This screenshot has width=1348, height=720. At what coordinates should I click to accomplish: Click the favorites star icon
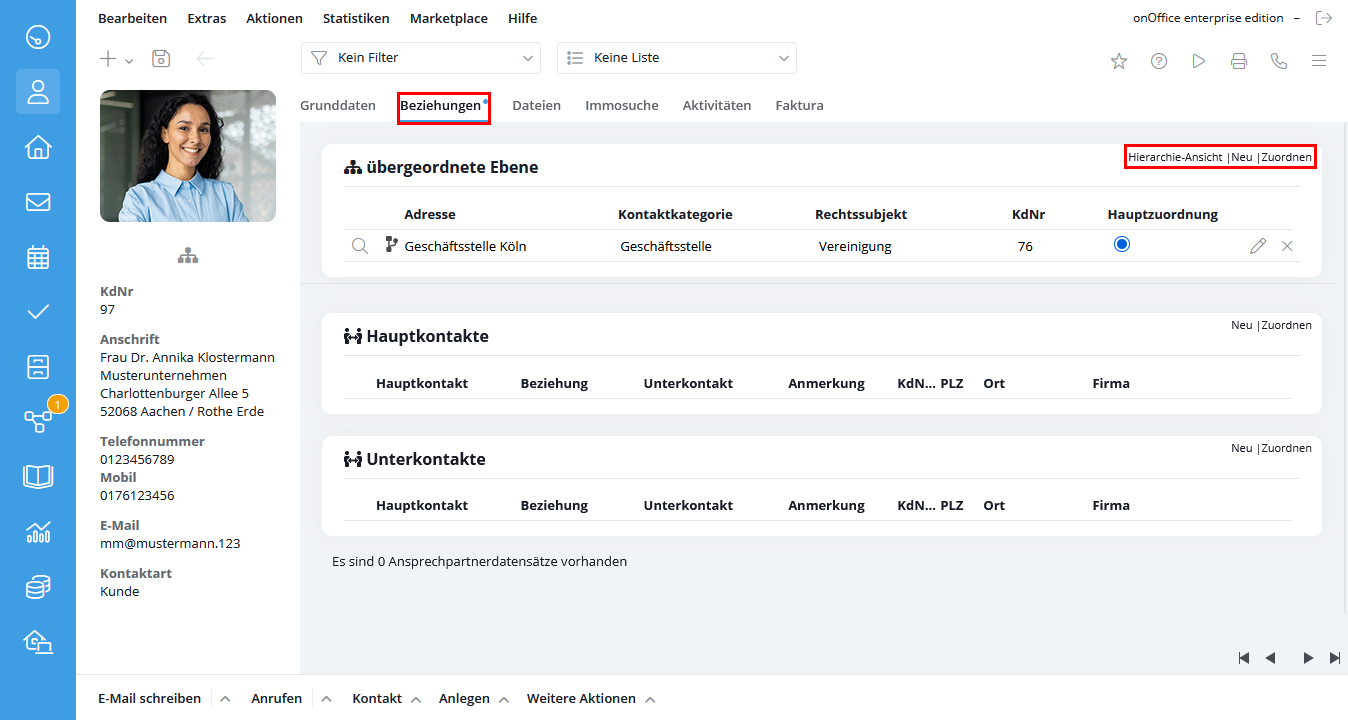click(1119, 61)
